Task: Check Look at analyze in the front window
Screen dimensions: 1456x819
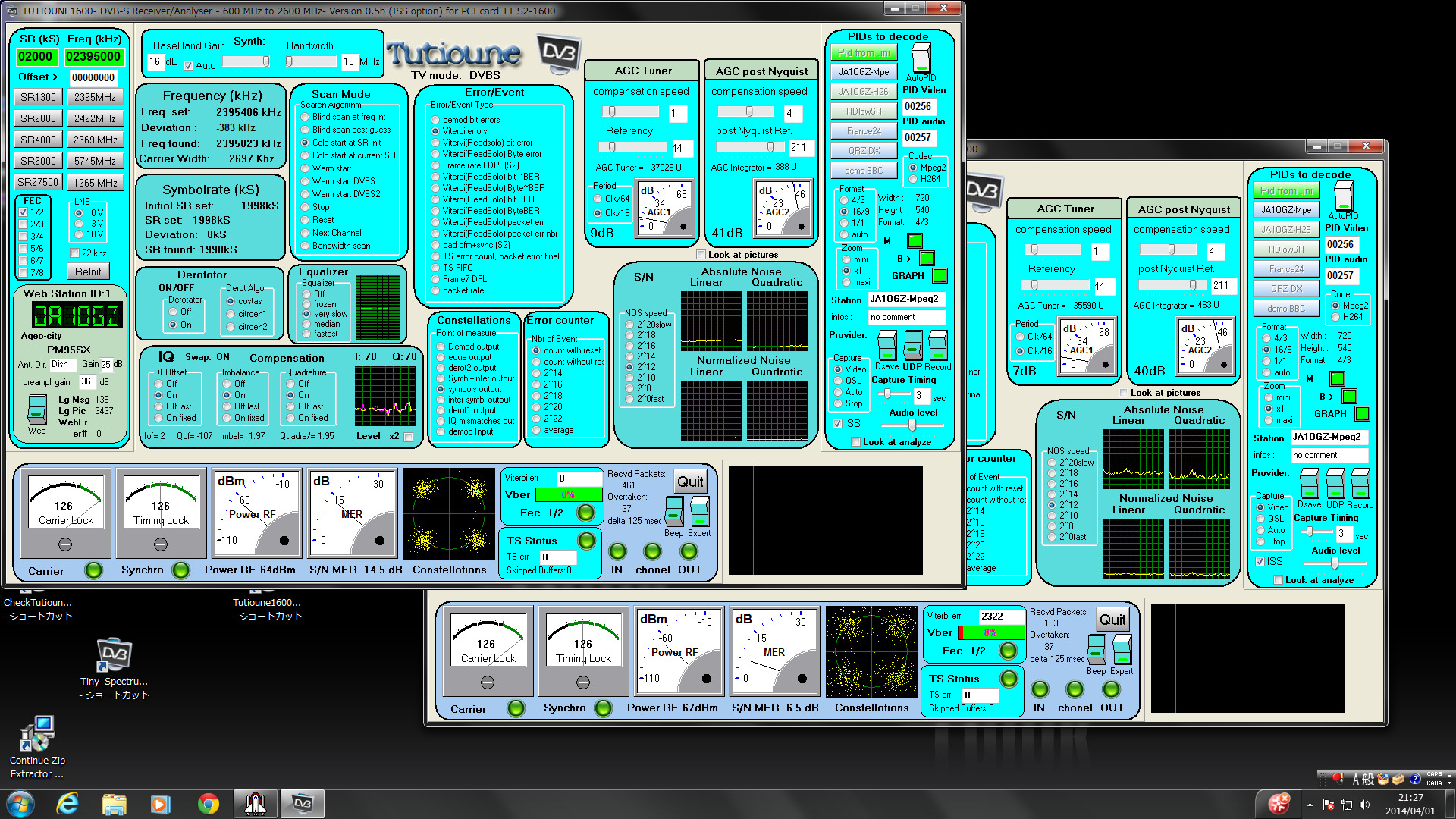Action: click(856, 442)
